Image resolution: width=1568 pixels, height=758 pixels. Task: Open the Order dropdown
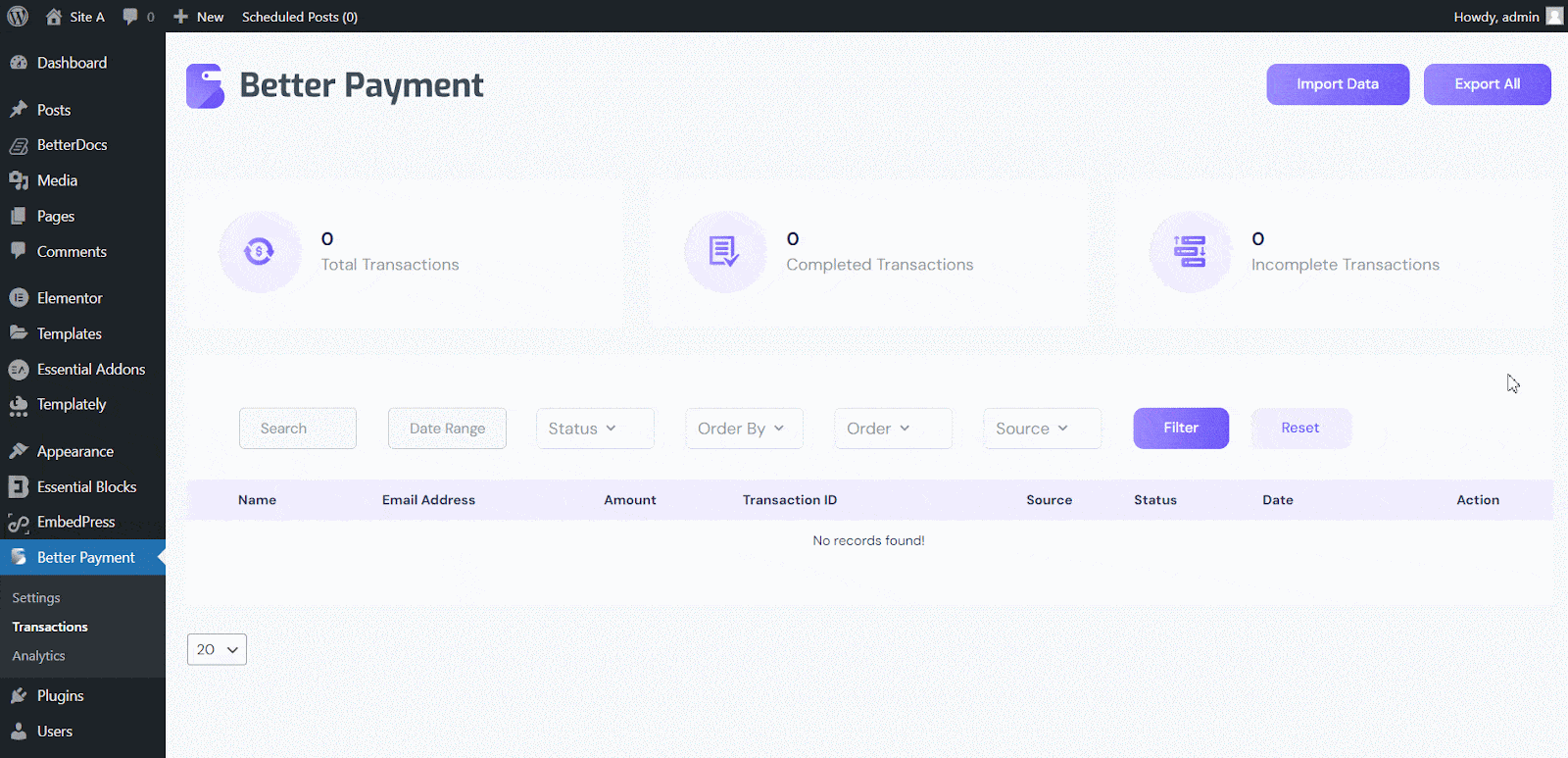(x=893, y=429)
